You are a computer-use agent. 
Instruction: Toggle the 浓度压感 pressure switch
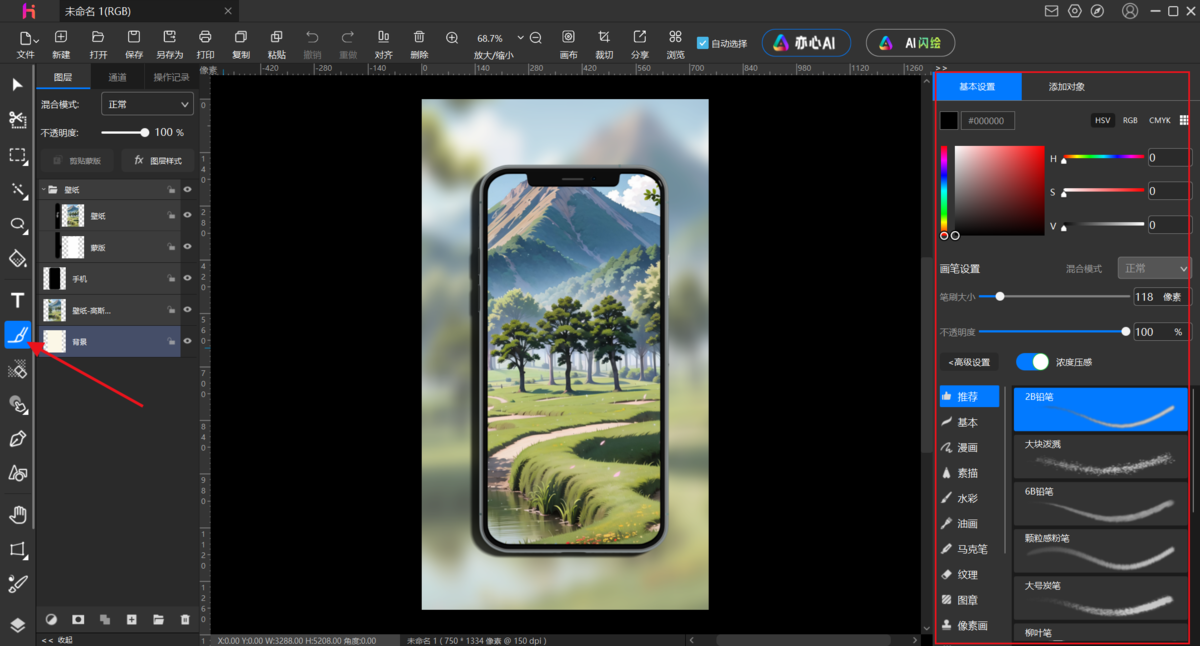[x=1032, y=362]
